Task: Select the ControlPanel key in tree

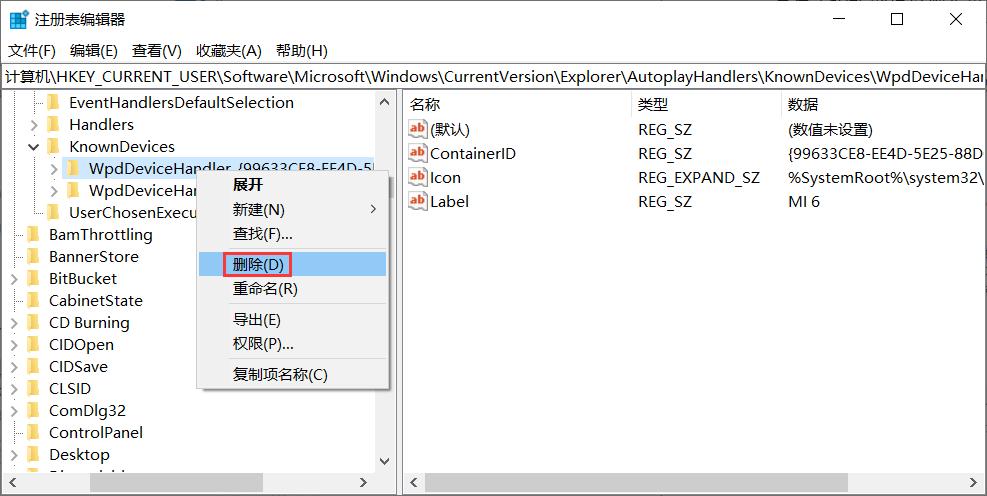Action: pos(95,433)
